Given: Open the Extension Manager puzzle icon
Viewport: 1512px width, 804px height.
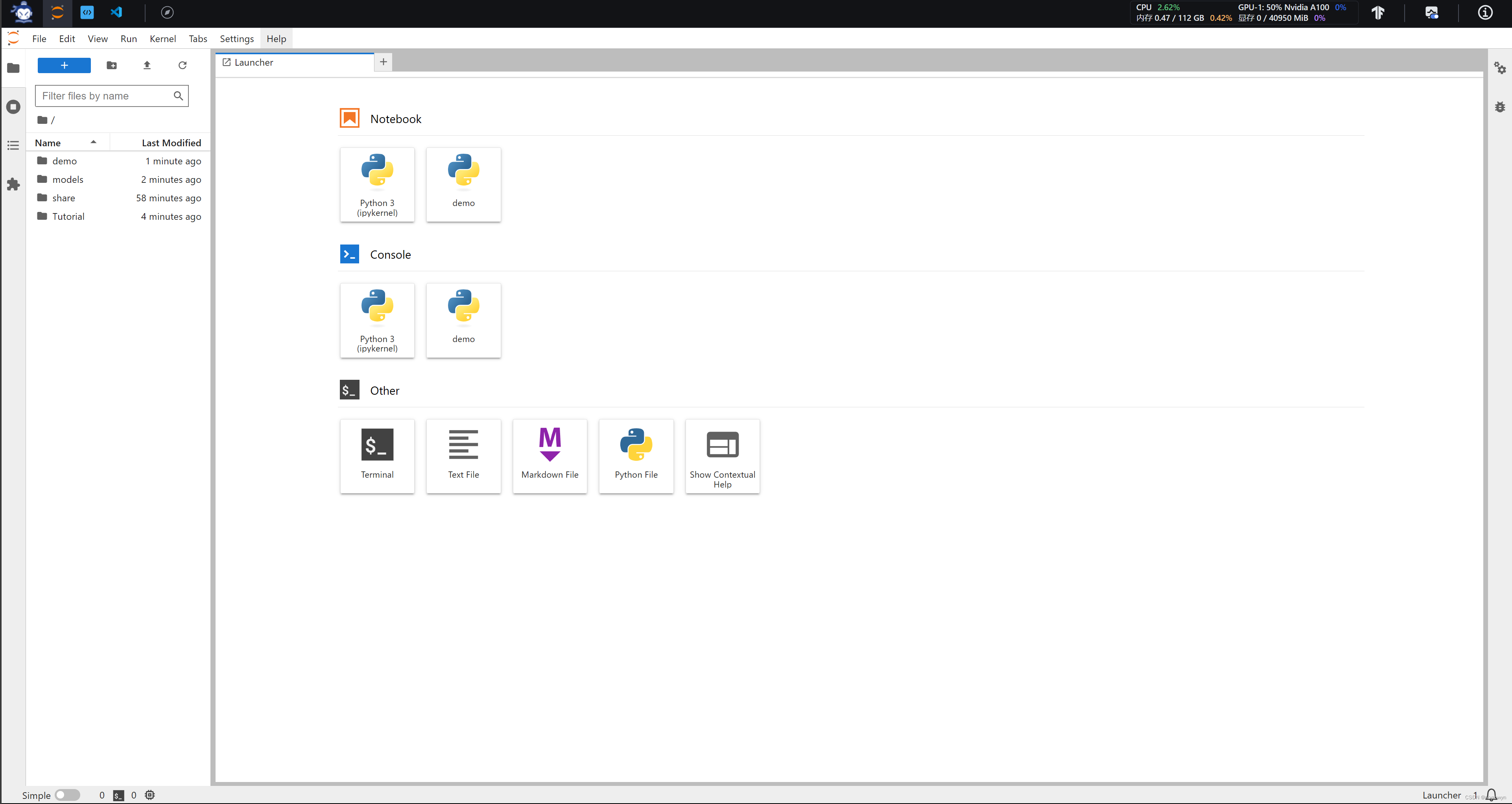Looking at the screenshot, I should (x=13, y=184).
